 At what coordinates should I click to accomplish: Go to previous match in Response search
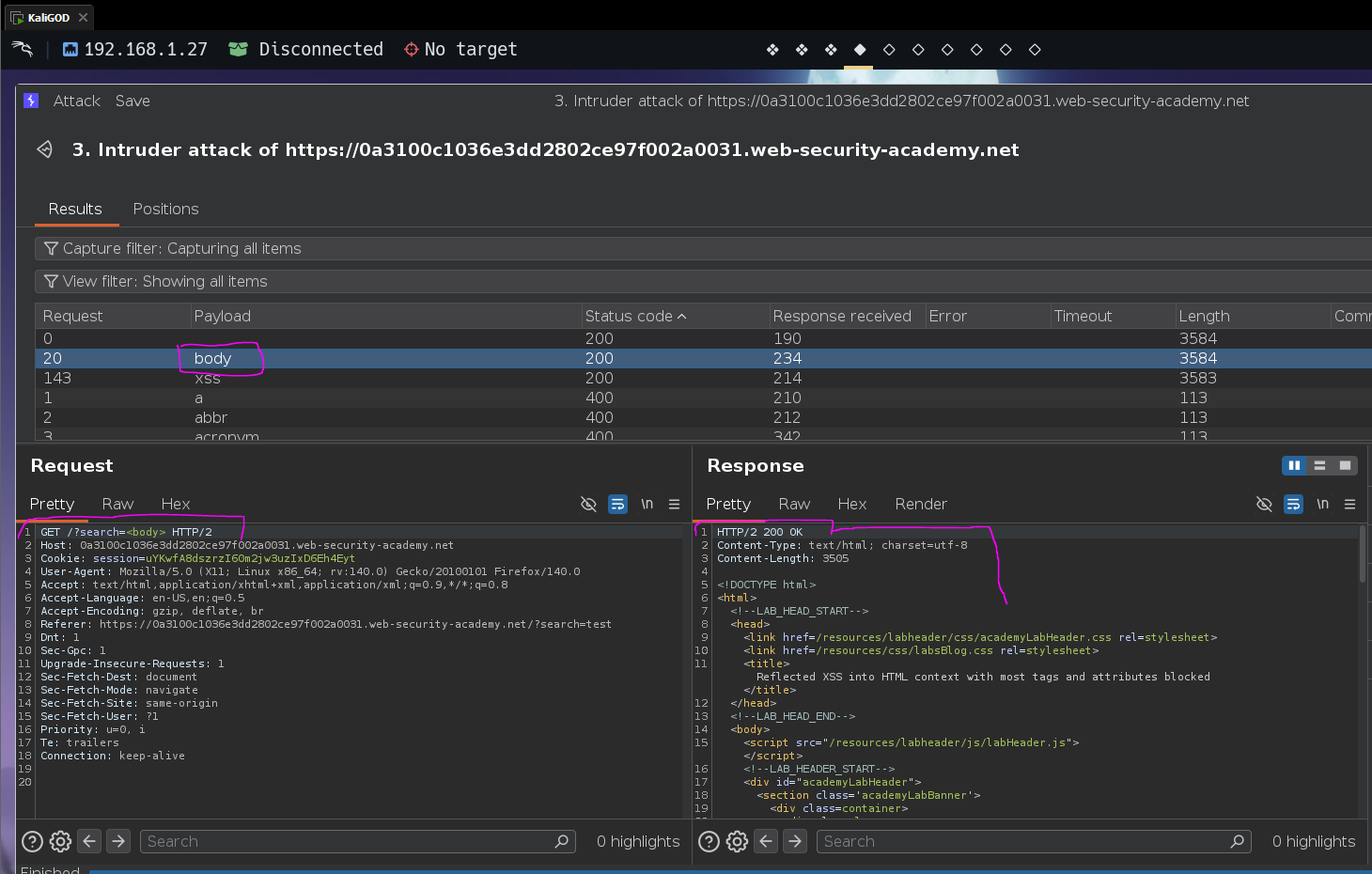[766, 841]
